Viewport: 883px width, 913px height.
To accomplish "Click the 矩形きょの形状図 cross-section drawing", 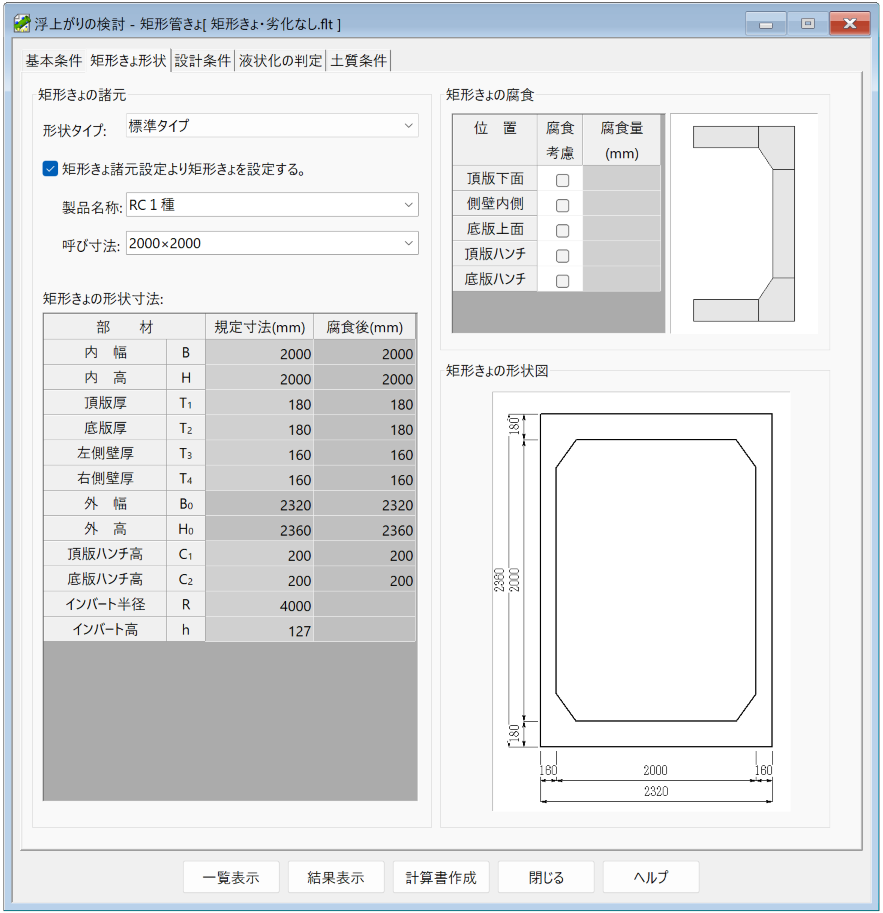I will click(641, 601).
